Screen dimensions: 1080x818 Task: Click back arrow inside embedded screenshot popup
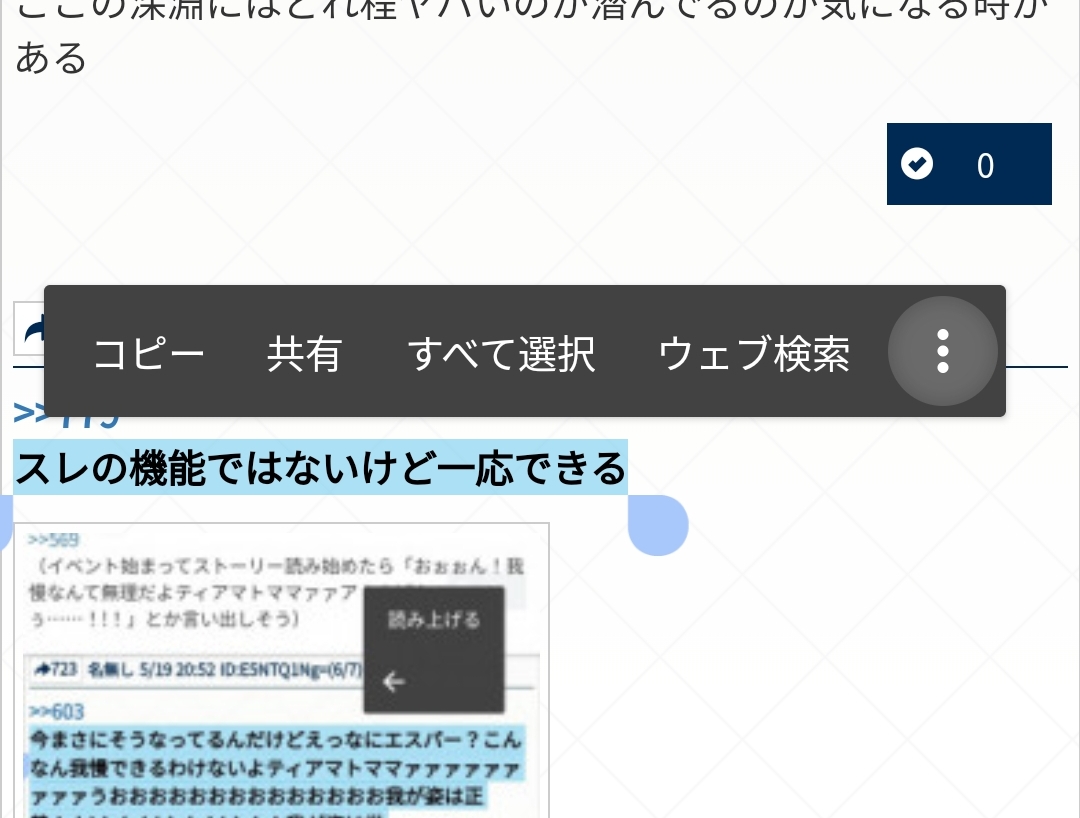[394, 682]
